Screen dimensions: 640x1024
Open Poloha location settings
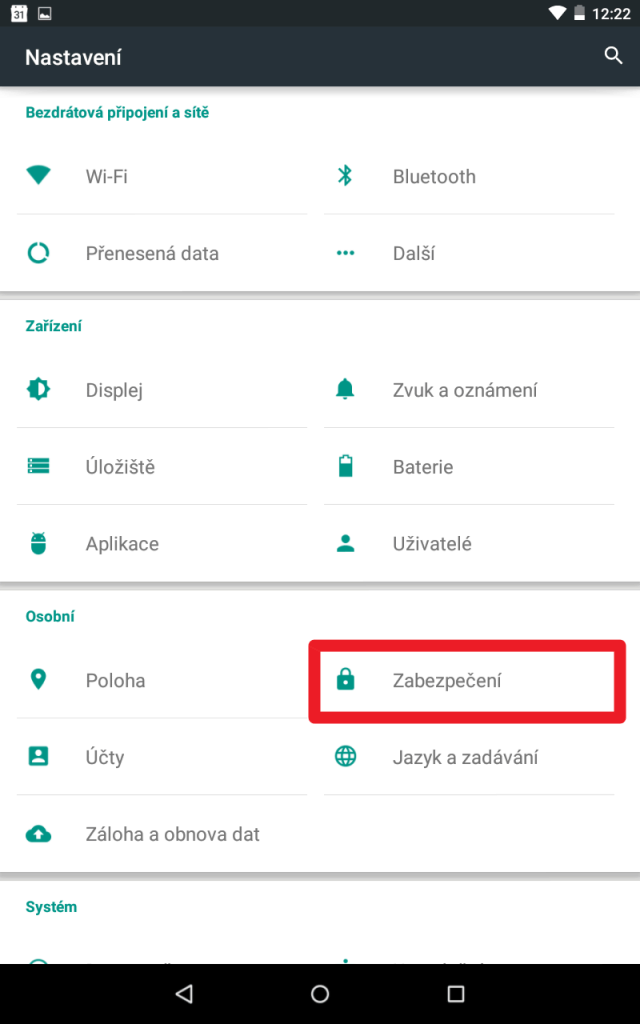(x=162, y=680)
